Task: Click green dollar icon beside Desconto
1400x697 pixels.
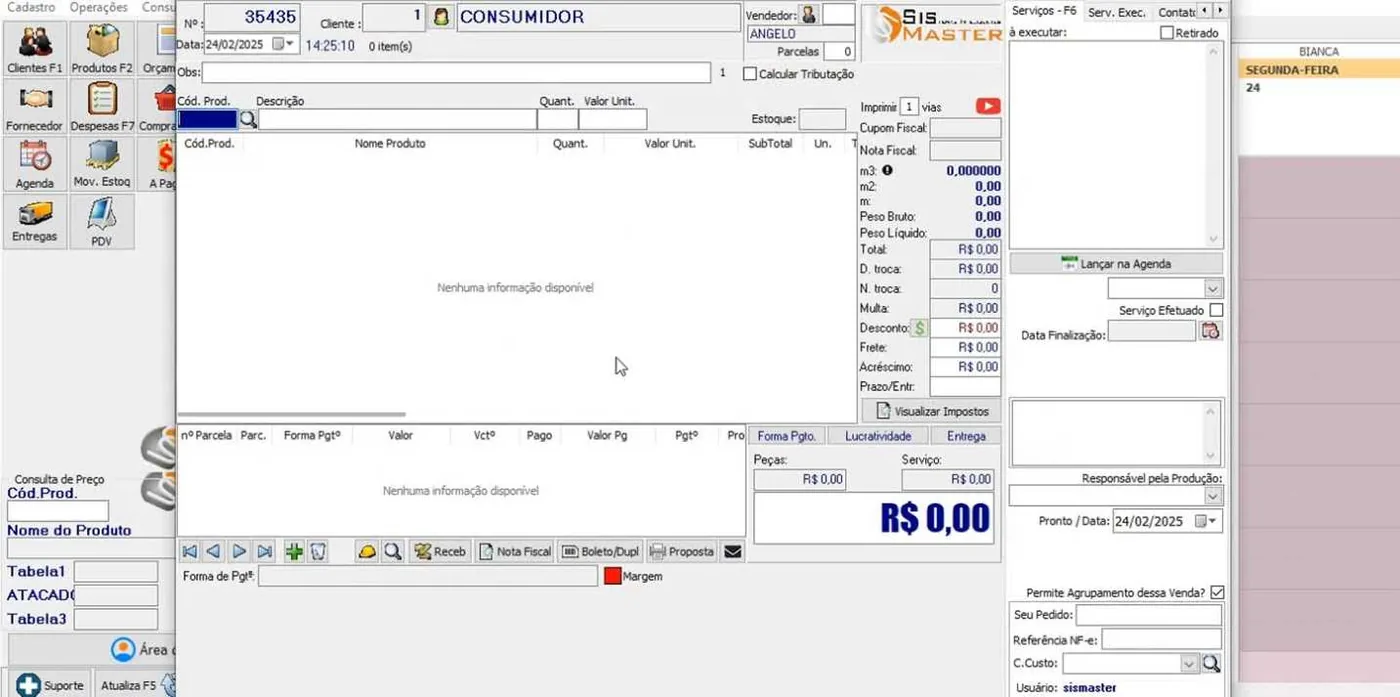Action: [920, 328]
